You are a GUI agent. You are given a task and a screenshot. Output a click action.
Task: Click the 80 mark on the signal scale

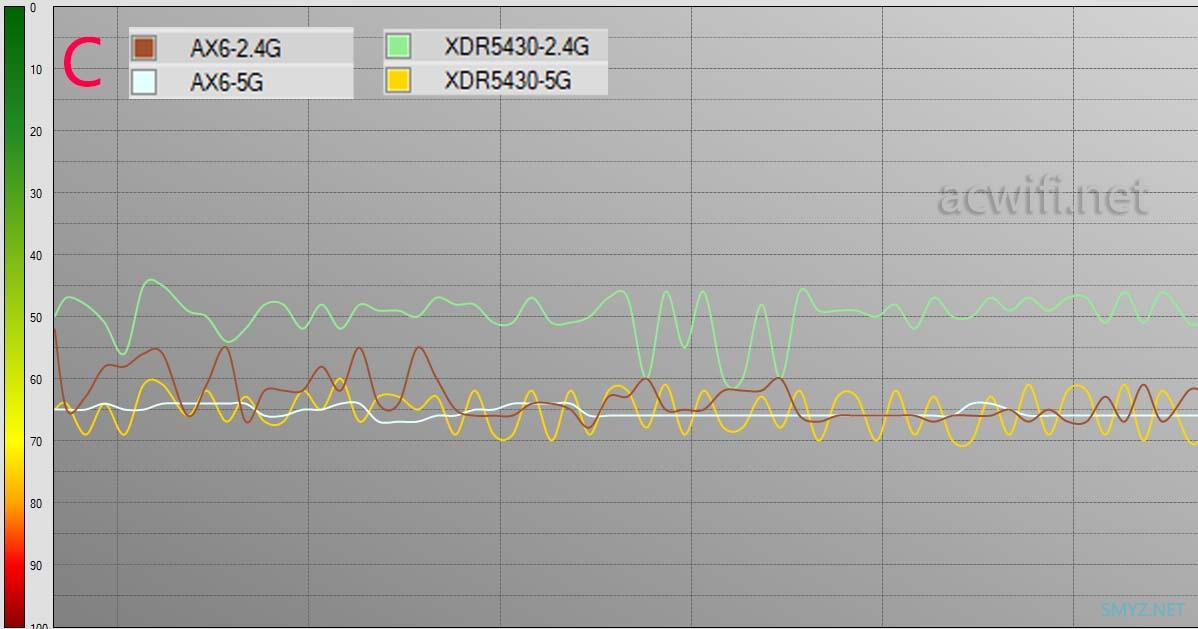36,503
